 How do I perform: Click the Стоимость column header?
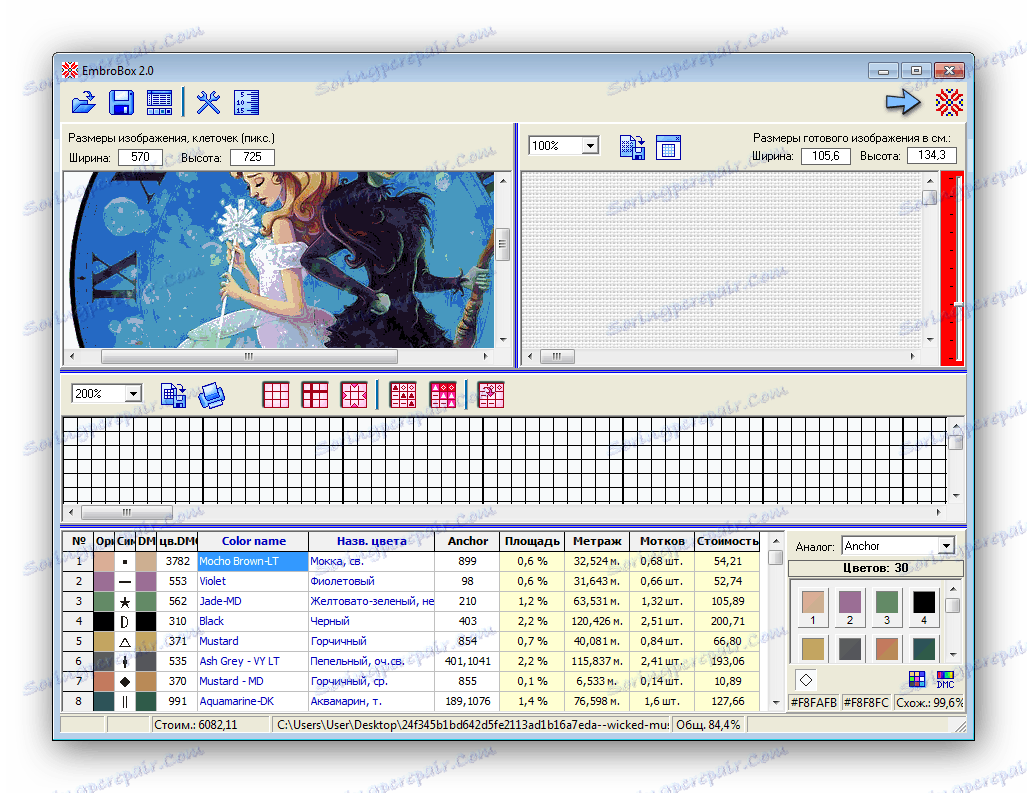coord(728,541)
